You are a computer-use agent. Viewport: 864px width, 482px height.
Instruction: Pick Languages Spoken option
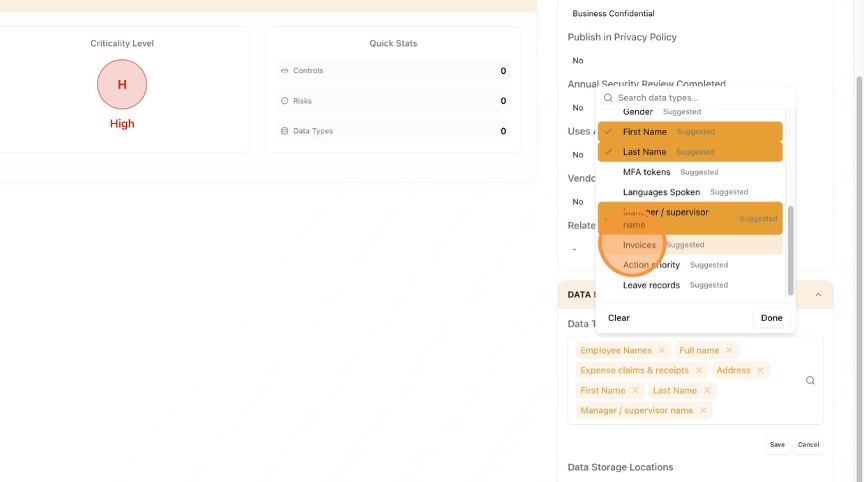coord(661,192)
